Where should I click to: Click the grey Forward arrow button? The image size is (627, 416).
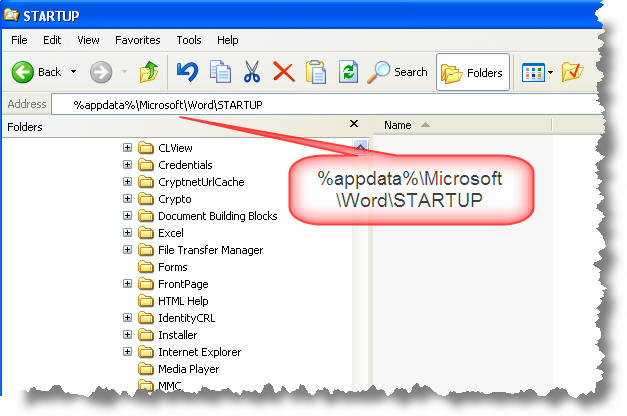tap(101, 72)
